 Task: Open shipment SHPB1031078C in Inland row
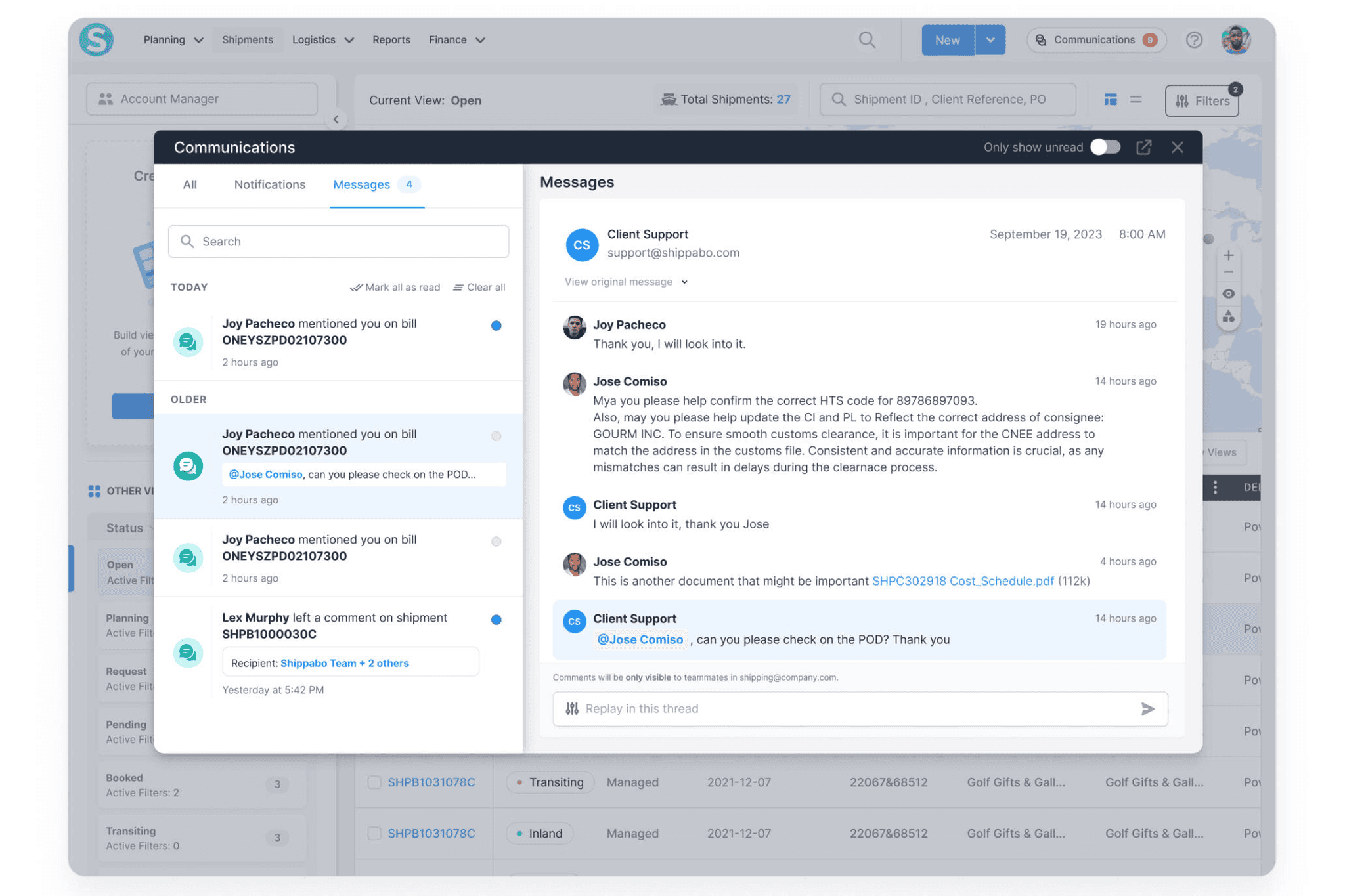(431, 833)
